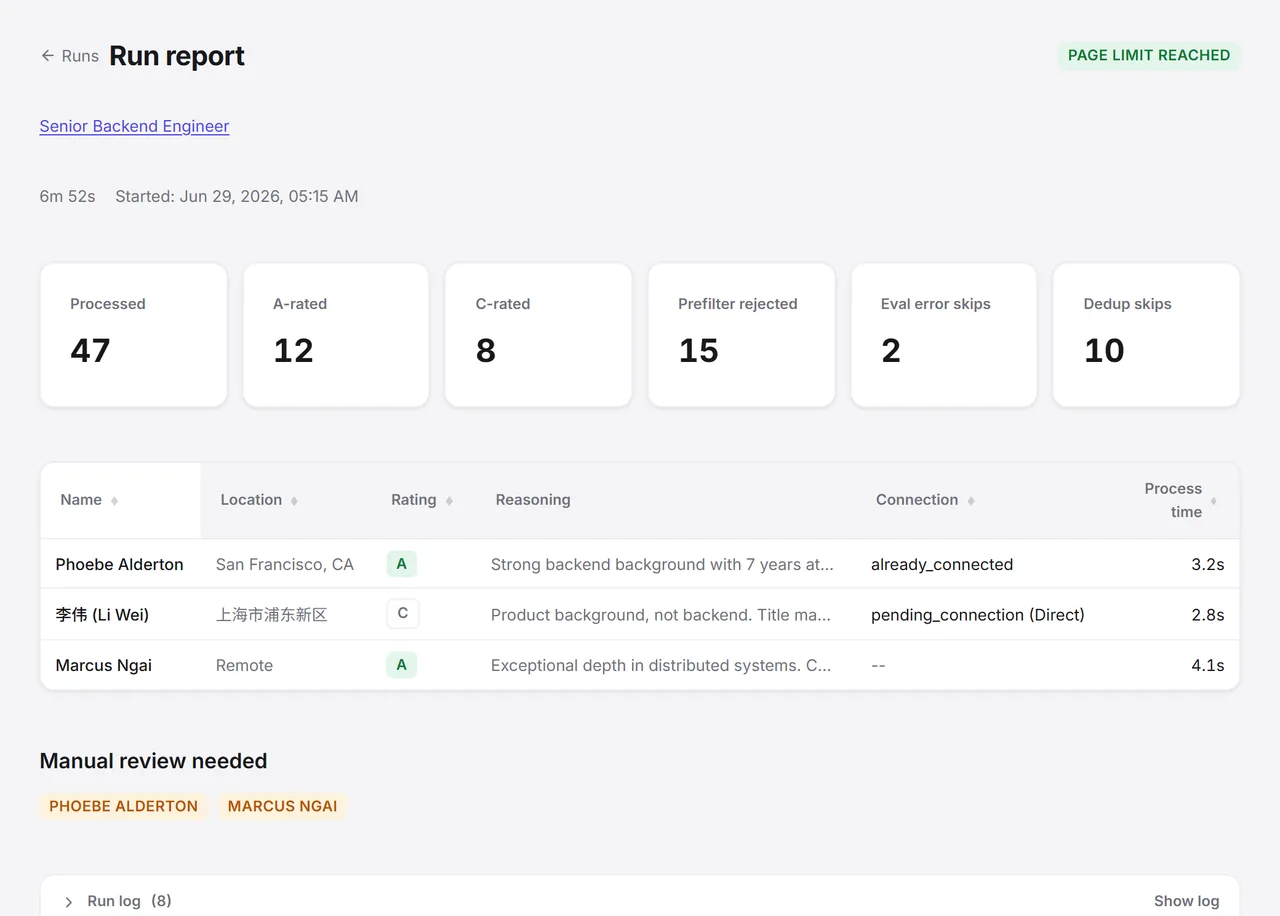The image size is (1280, 916).
Task: Click the 6m 52s duration text
Action: click(x=68, y=196)
